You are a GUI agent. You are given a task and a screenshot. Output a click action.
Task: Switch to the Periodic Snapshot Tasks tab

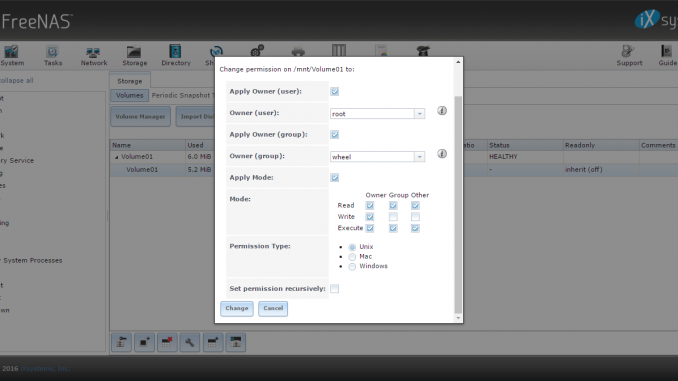tap(183, 95)
